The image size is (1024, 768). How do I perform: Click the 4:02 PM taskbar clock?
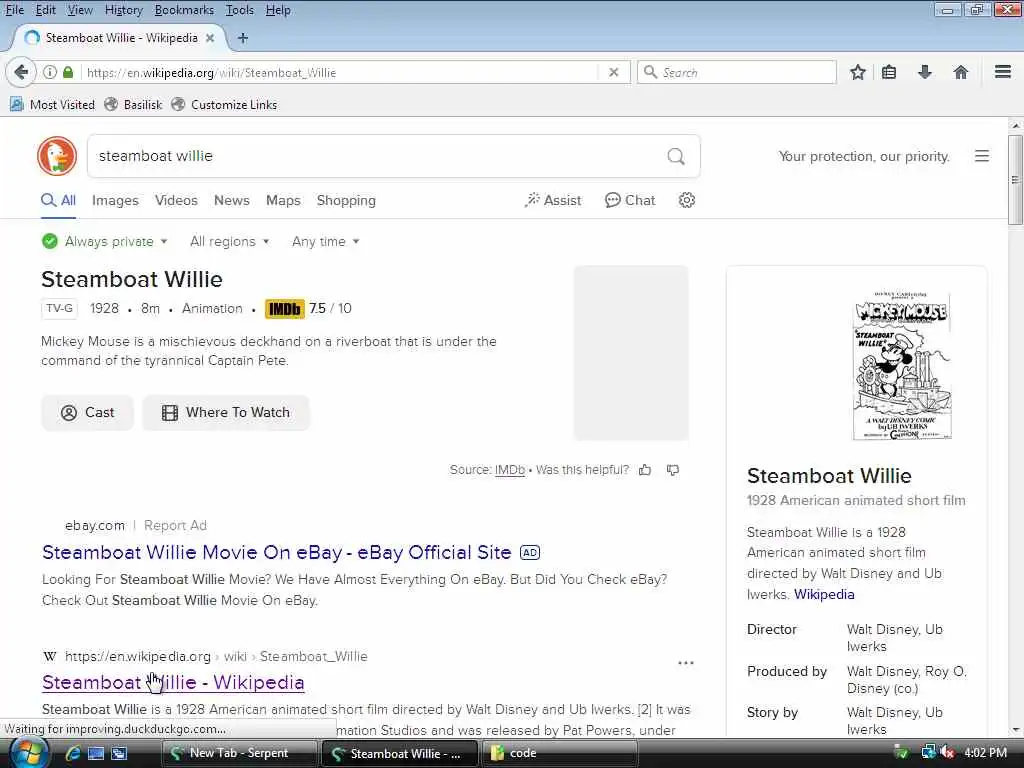tap(985, 753)
